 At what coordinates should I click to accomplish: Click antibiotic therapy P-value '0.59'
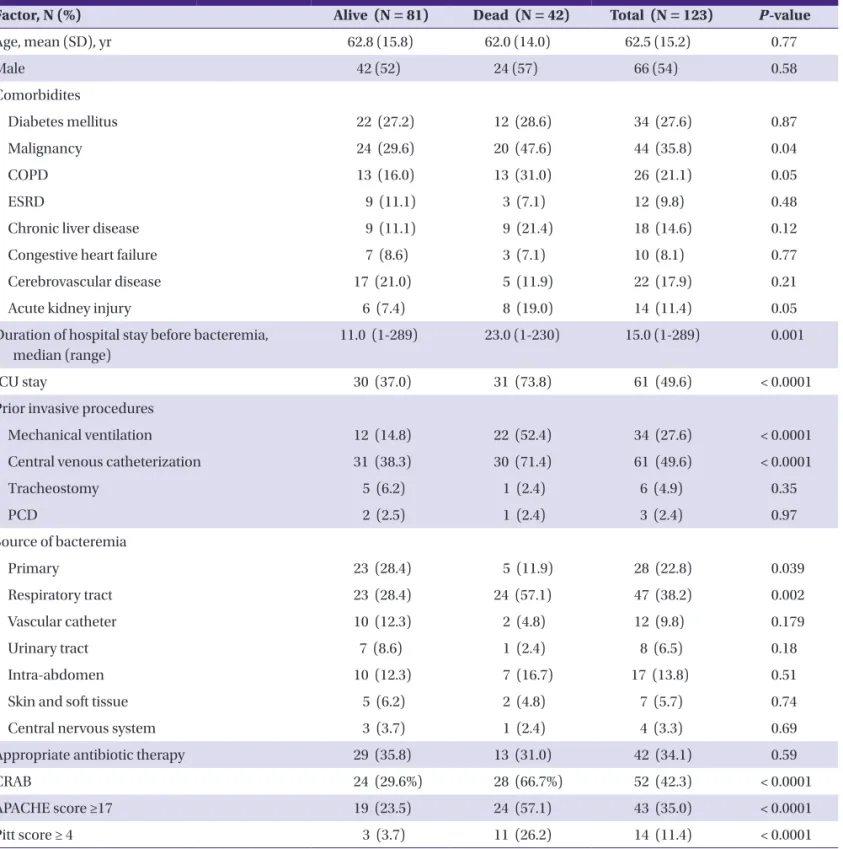tap(783, 755)
